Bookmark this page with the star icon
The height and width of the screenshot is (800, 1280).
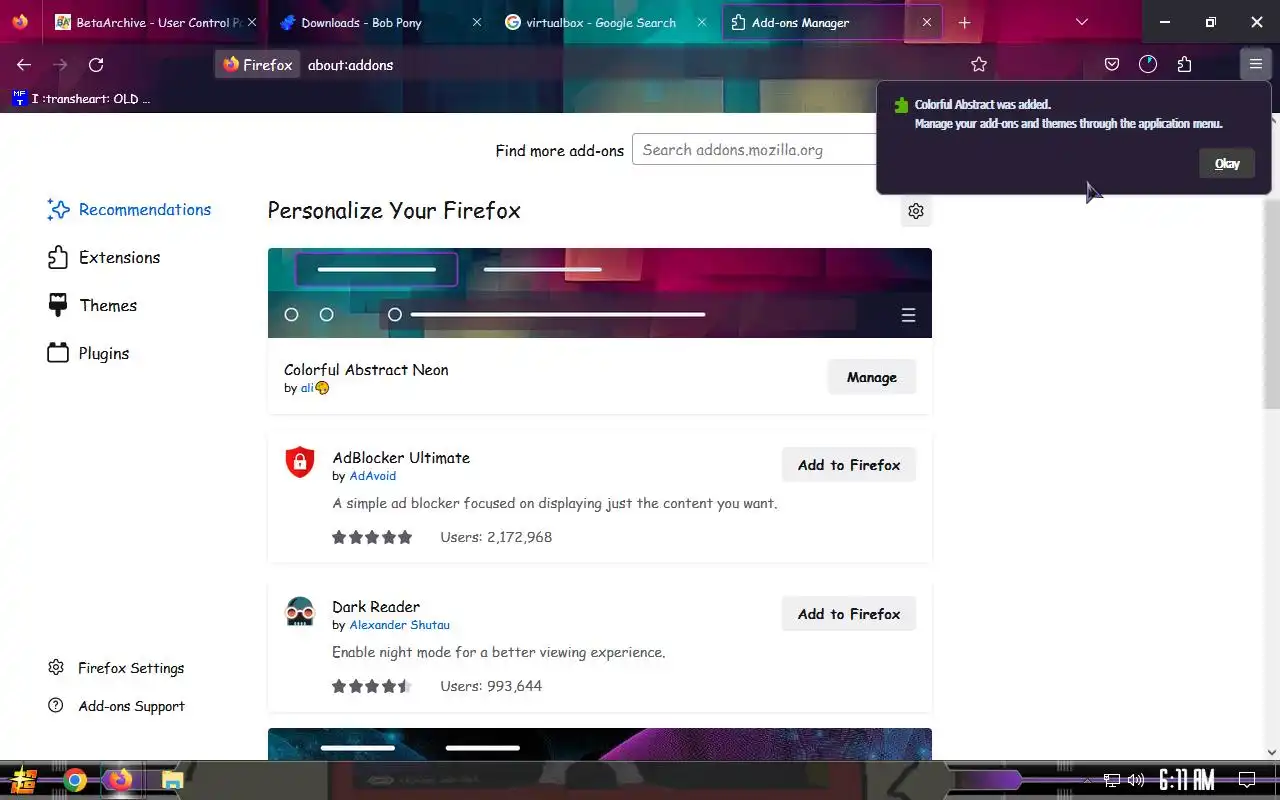(x=979, y=64)
